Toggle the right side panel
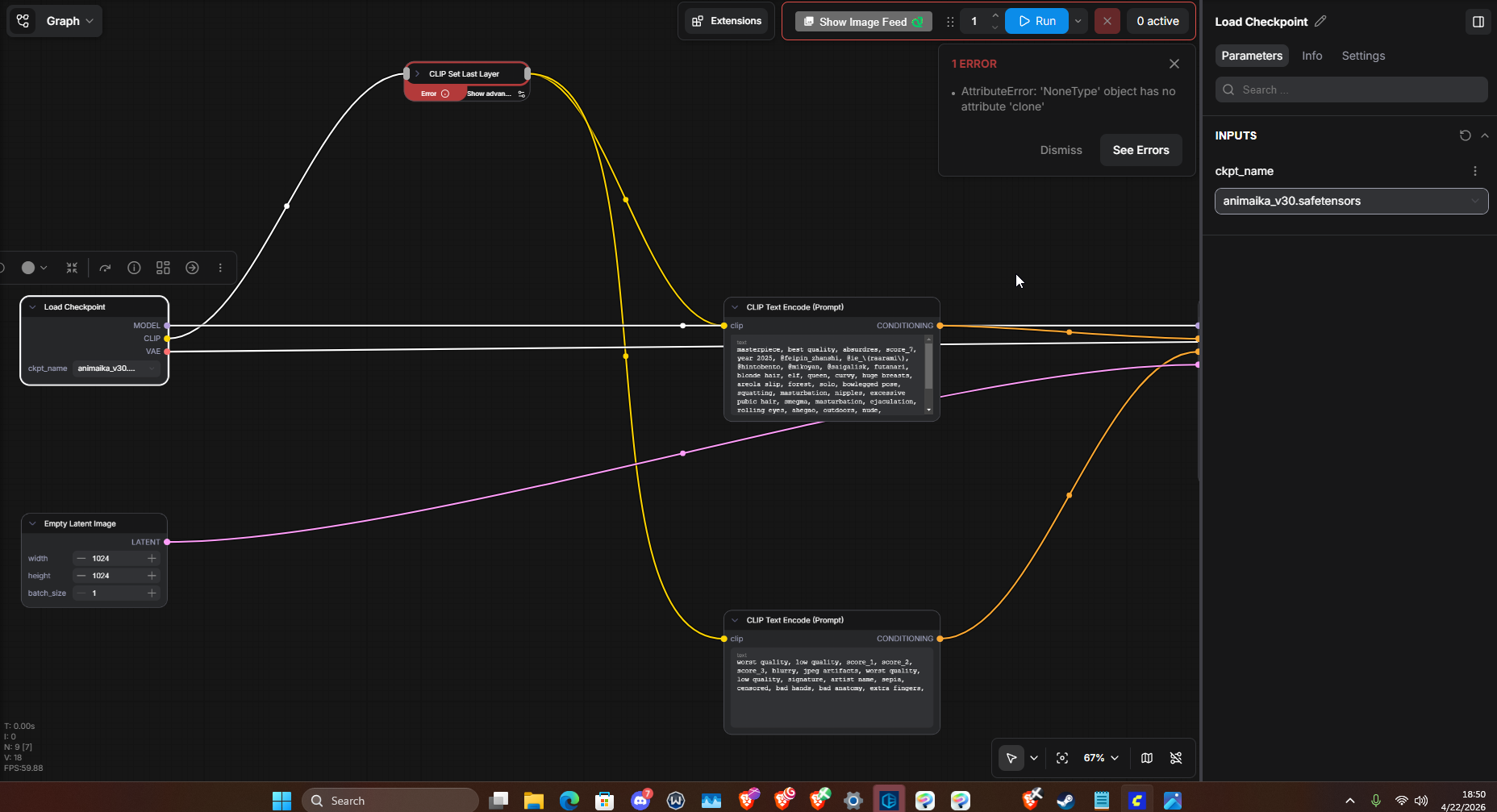This screenshot has width=1497, height=812. point(1478,22)
